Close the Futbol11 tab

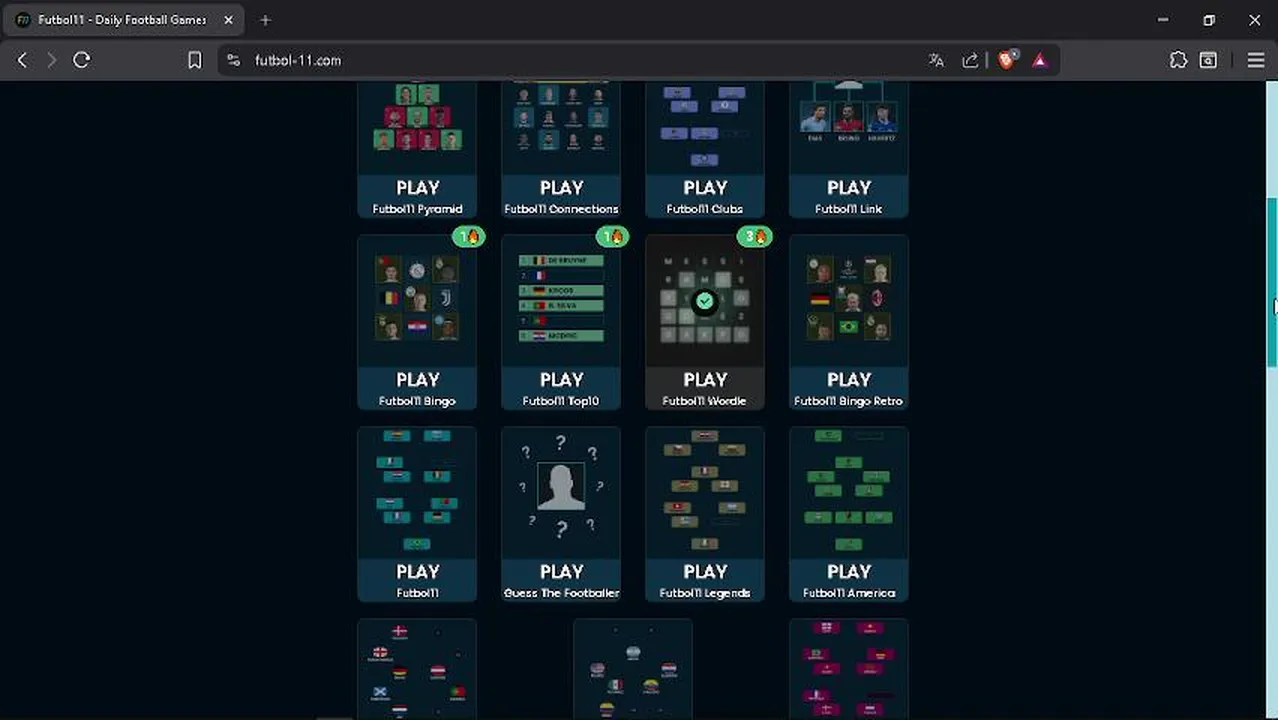click(x=229, y=20)
